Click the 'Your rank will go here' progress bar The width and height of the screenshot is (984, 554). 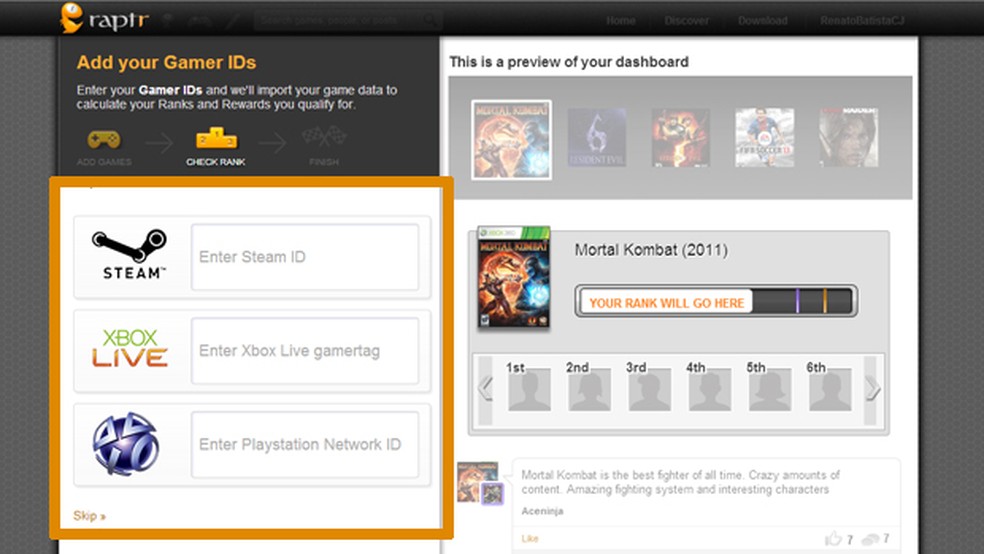716,301
